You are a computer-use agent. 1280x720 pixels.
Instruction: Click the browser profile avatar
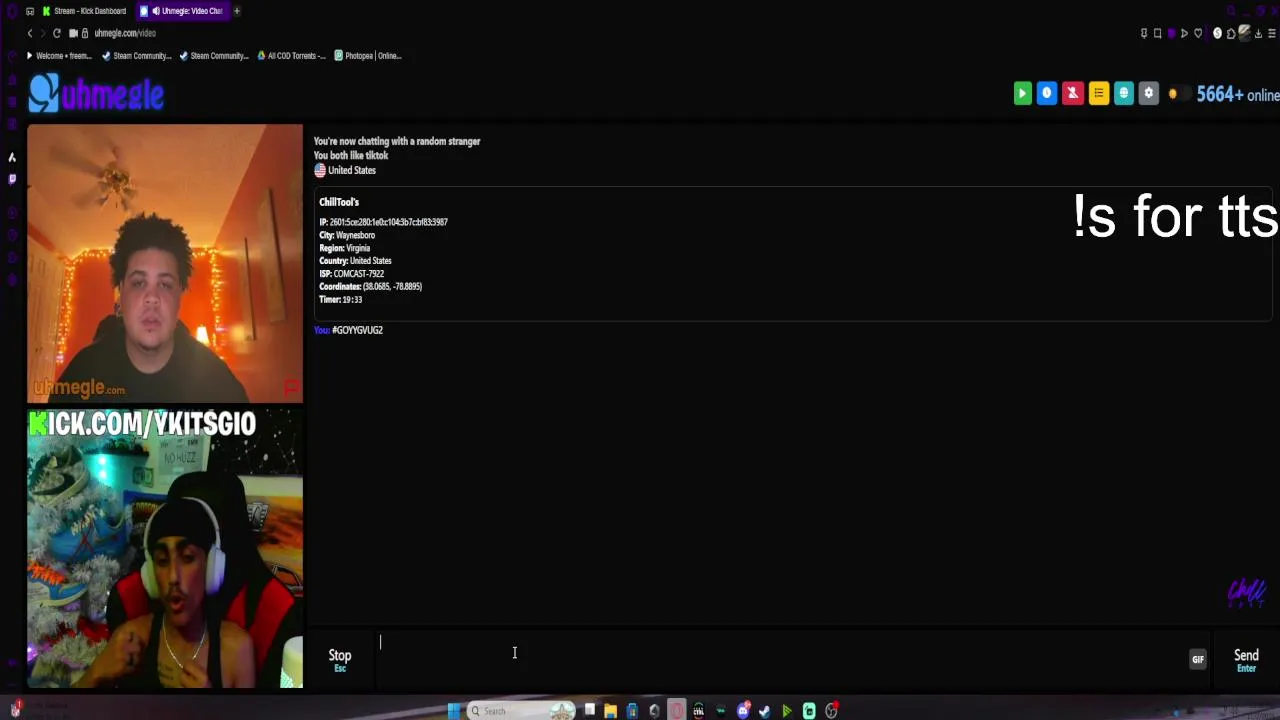tap(1245, 33)
